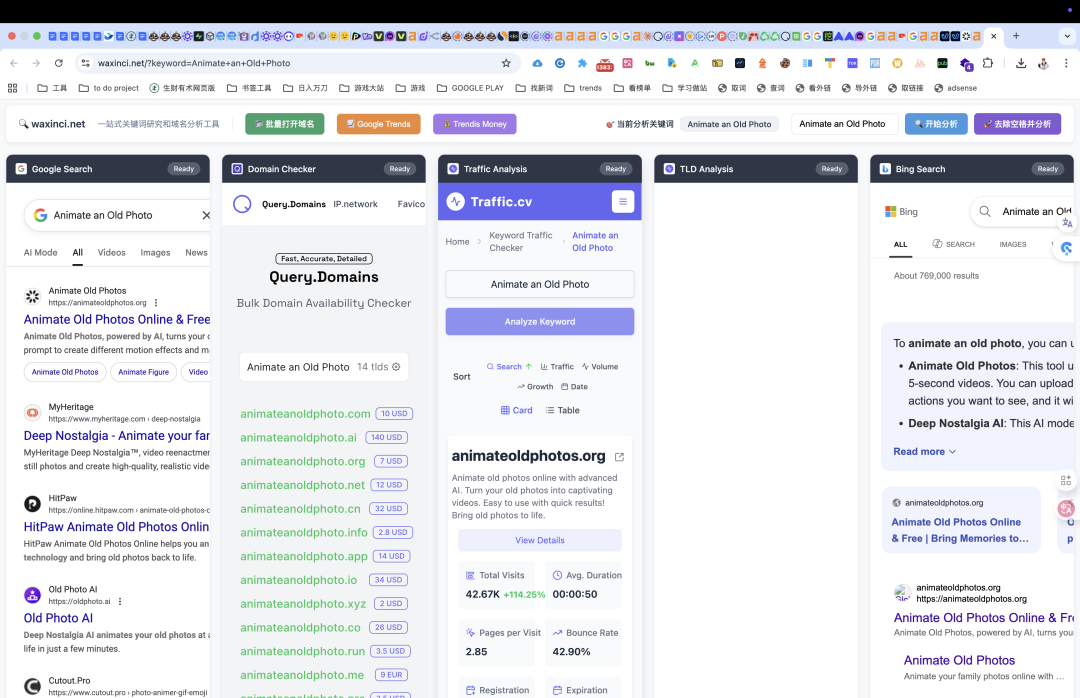Clear Google search box with X icon
The width and height of the screenshot is (1080, 698).
206,215
